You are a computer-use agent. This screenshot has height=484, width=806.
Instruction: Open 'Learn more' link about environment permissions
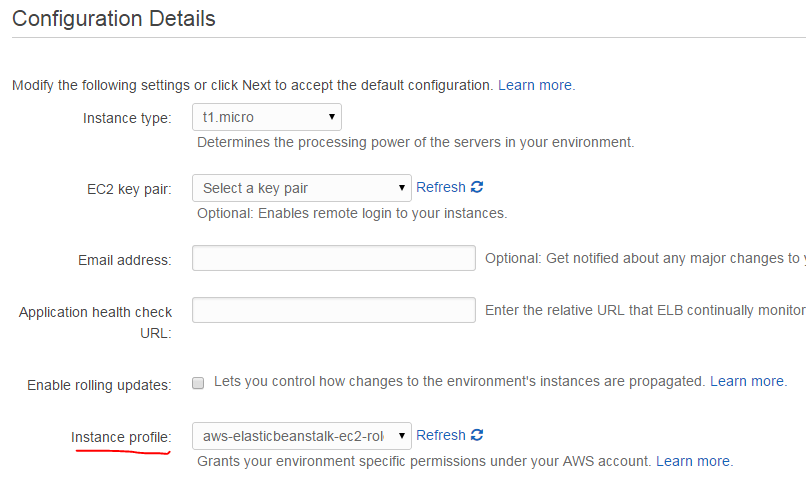pos(693,461)
